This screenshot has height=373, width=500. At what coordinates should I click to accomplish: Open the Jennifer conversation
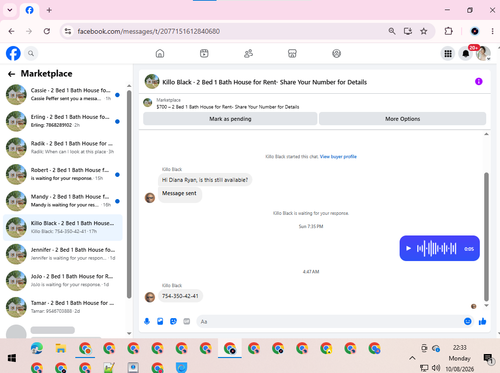[63, 254]
